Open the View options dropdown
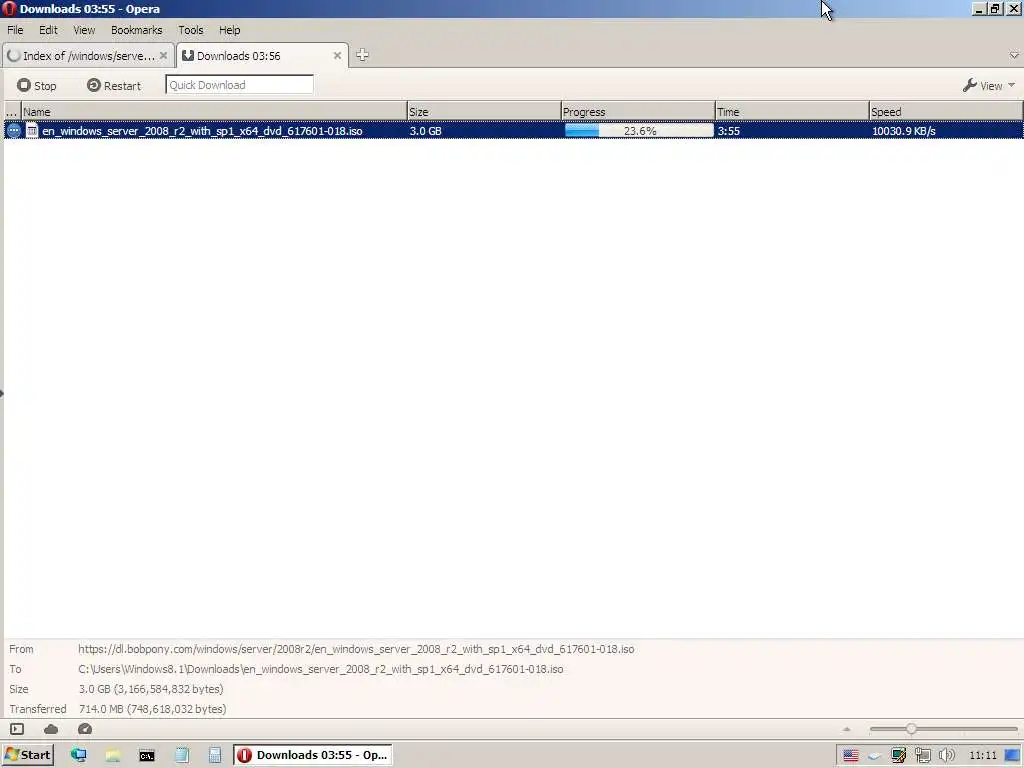Screen dimensions: 1024x768 [x=988, y=86]
